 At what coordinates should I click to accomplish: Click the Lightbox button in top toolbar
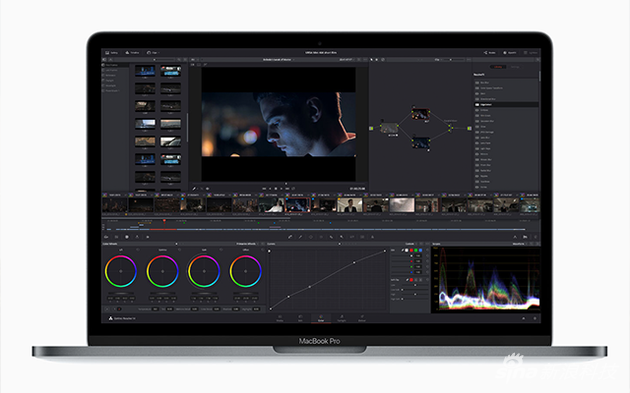tap(531, 53)
